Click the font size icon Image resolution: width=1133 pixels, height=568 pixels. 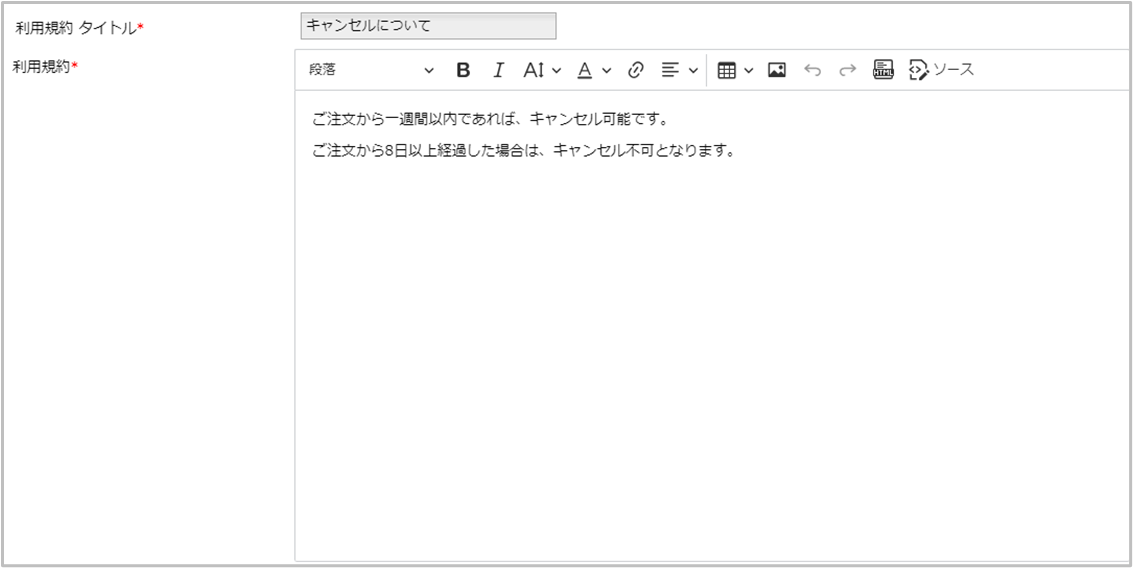click(534, 70)
